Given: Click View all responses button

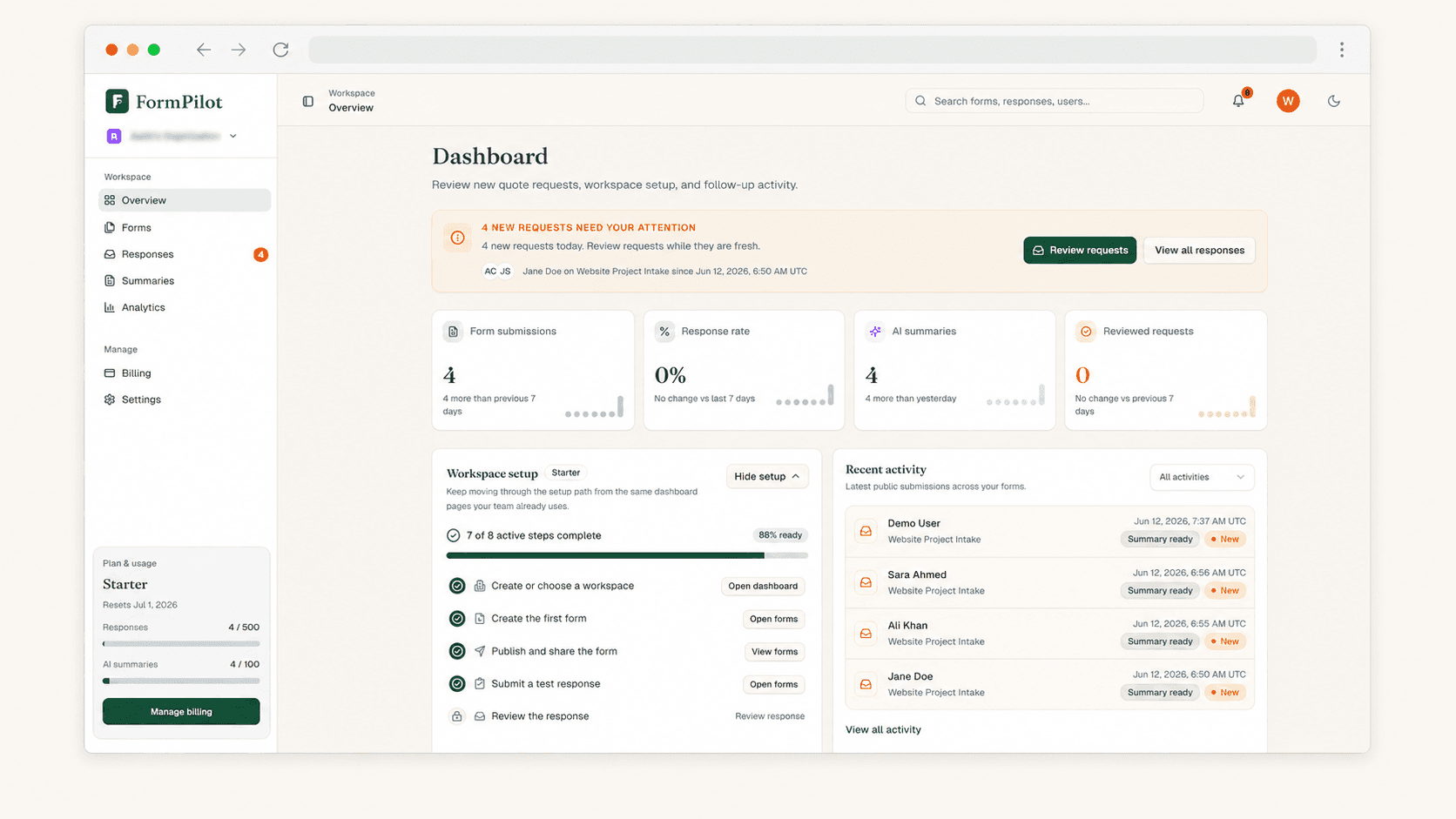Looking at the screenshot, I should tap(1199, 250).
